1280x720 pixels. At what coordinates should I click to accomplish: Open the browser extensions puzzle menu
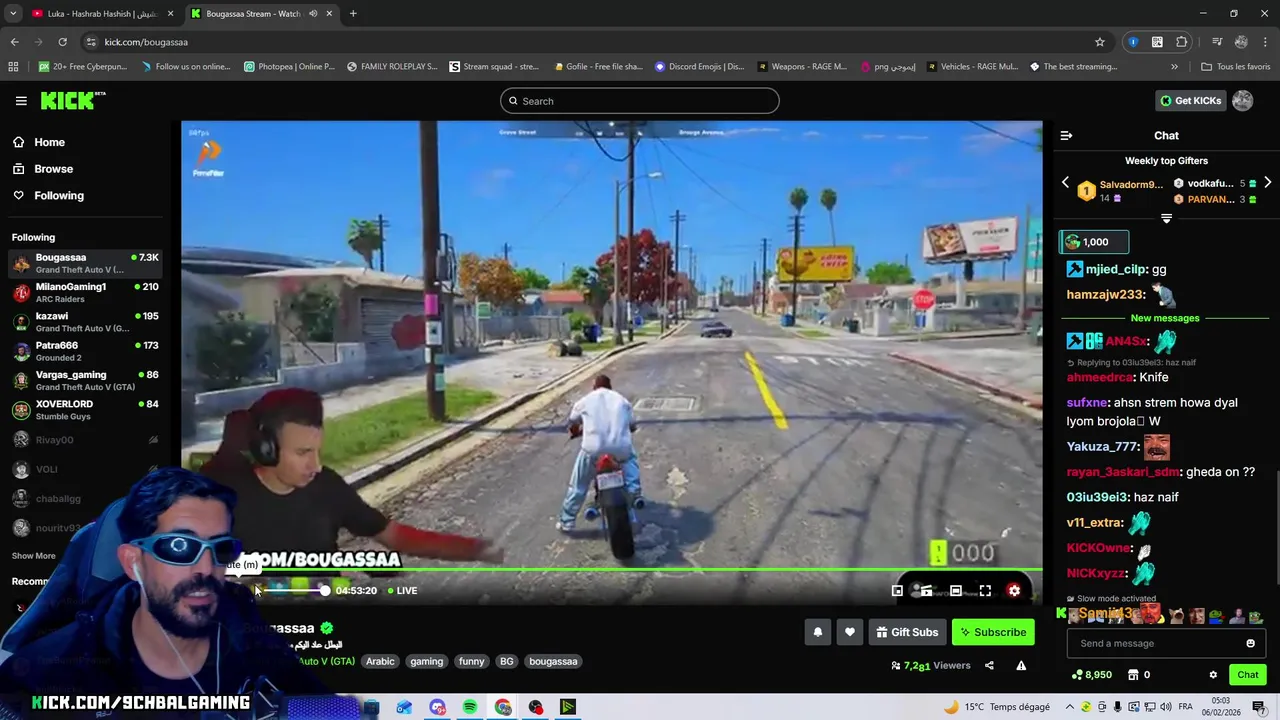(x=1182, y=42)
